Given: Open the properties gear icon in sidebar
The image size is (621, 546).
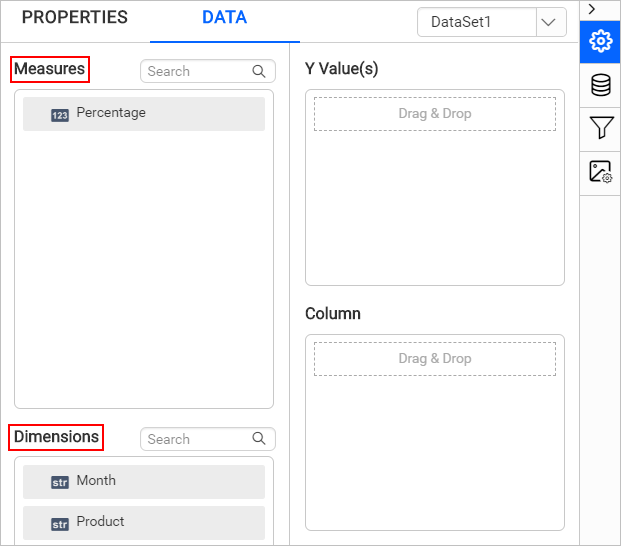Looking at the screenshot, I should click(x=600, y=41).
